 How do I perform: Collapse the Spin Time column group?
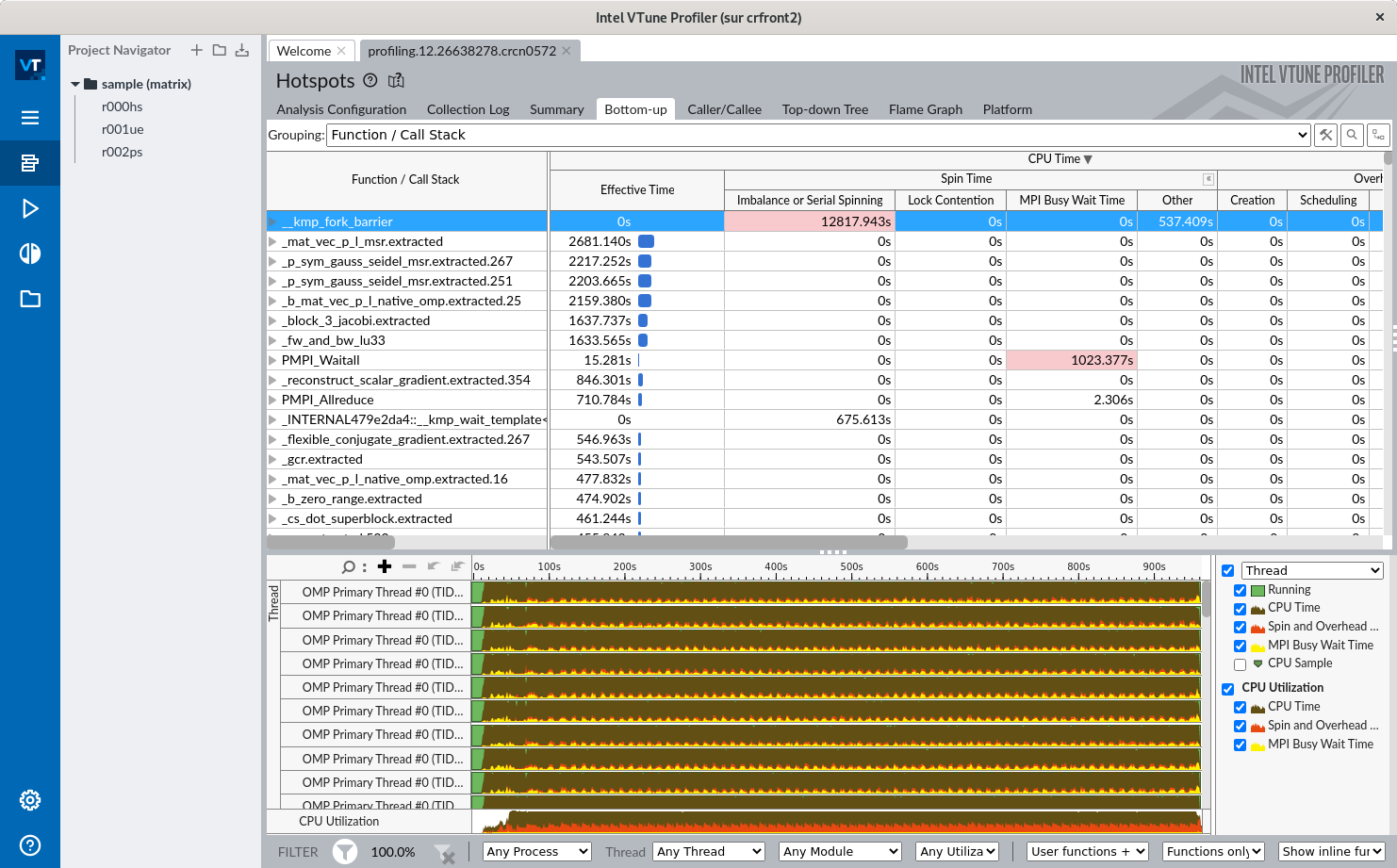click(x=1208, y=179)
